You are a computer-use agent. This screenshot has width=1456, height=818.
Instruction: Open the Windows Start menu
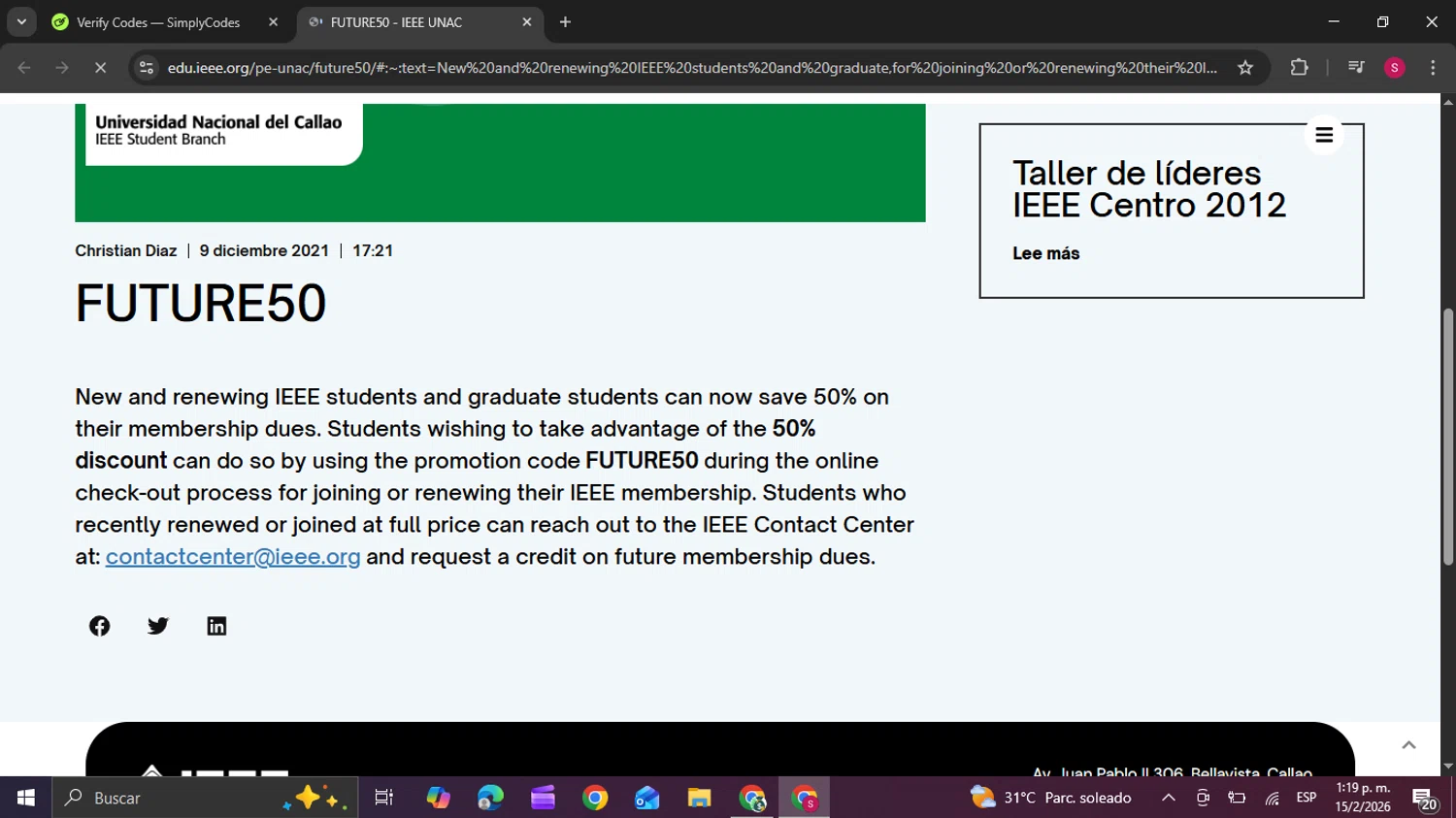click(x=26, y=798)
